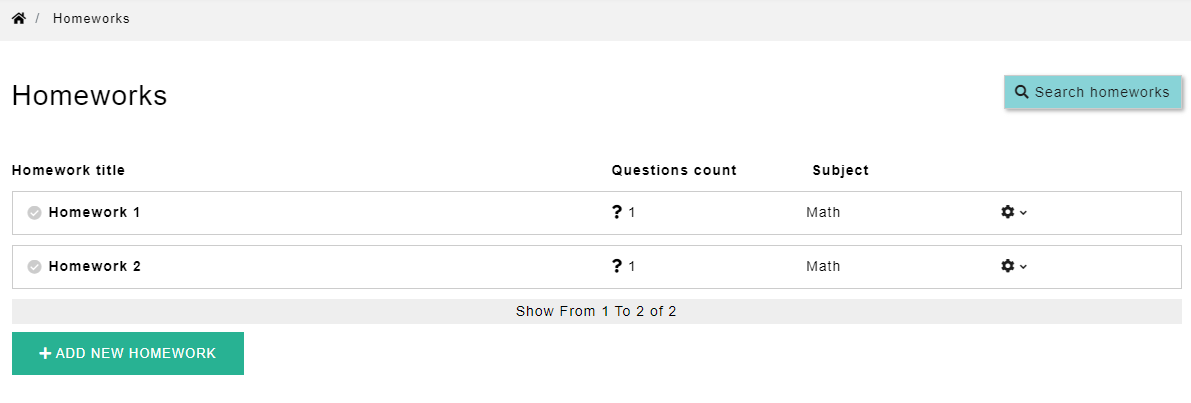Click the Questions count column header
Image resolution: width=1191 pixels, height=403 pixels.
[674, 170]
